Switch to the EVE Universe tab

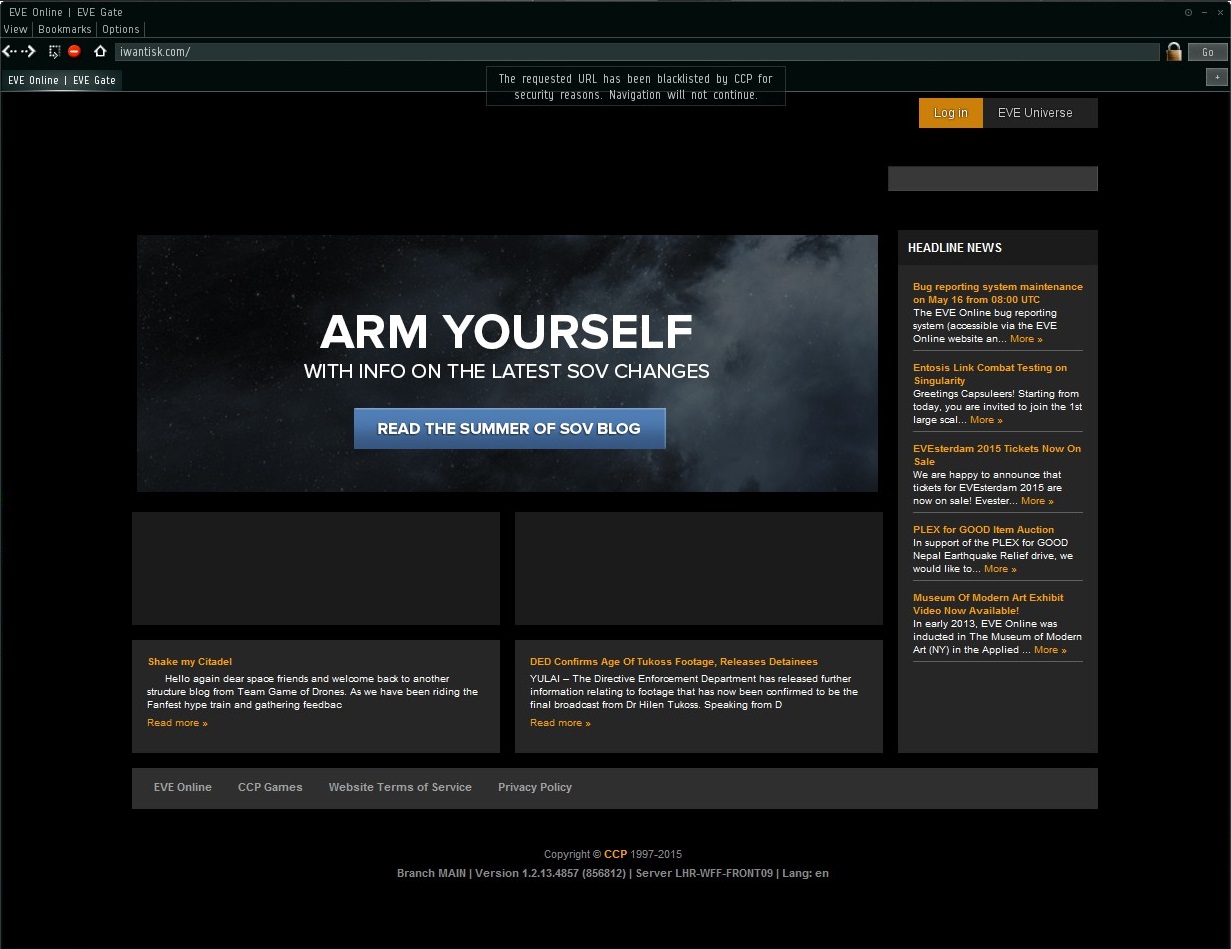[1035, 113]
